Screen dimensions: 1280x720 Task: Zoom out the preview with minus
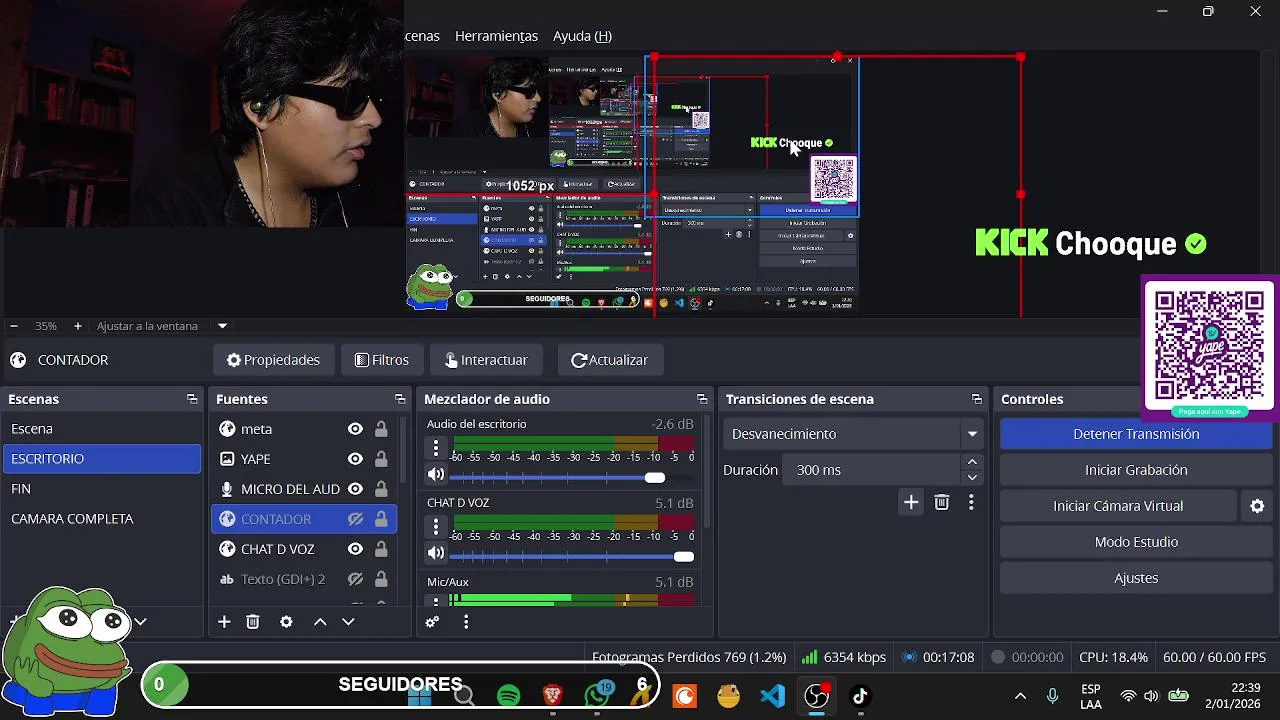14,326
